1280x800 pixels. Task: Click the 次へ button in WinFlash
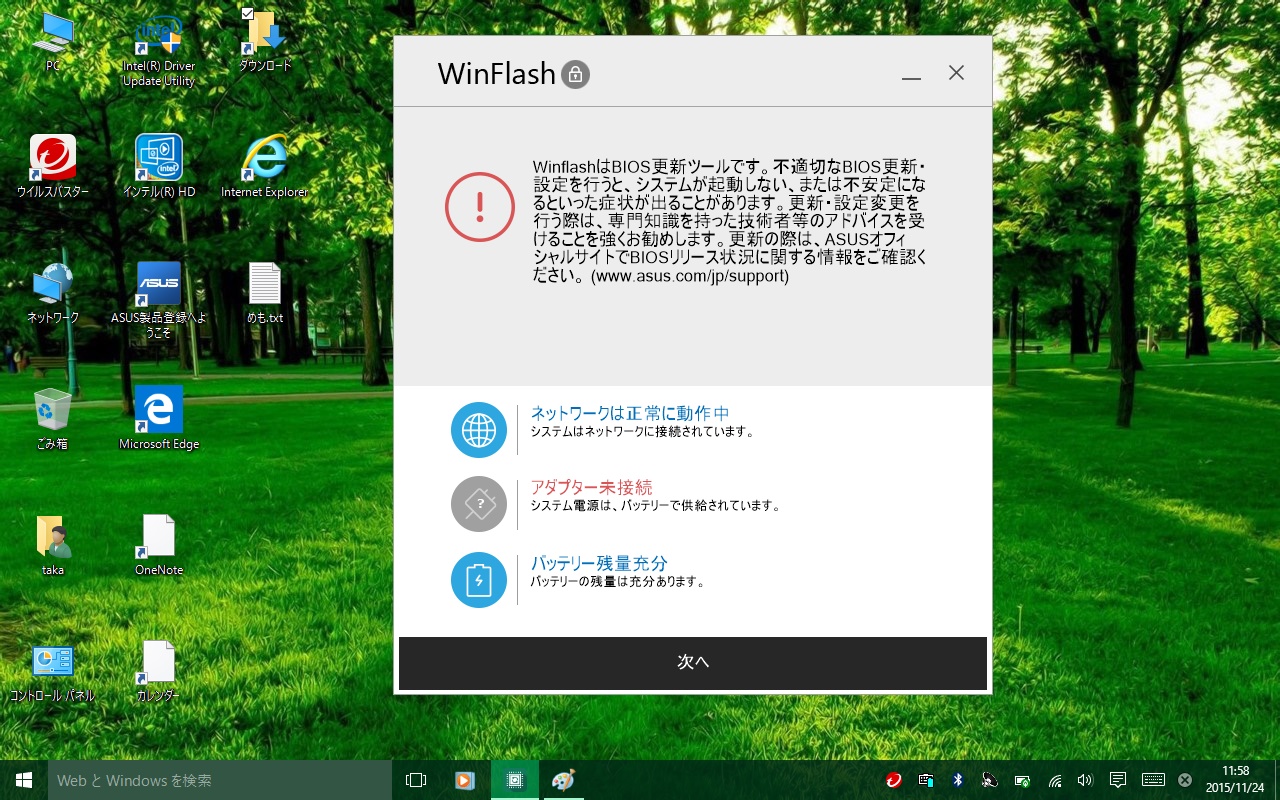693,663
